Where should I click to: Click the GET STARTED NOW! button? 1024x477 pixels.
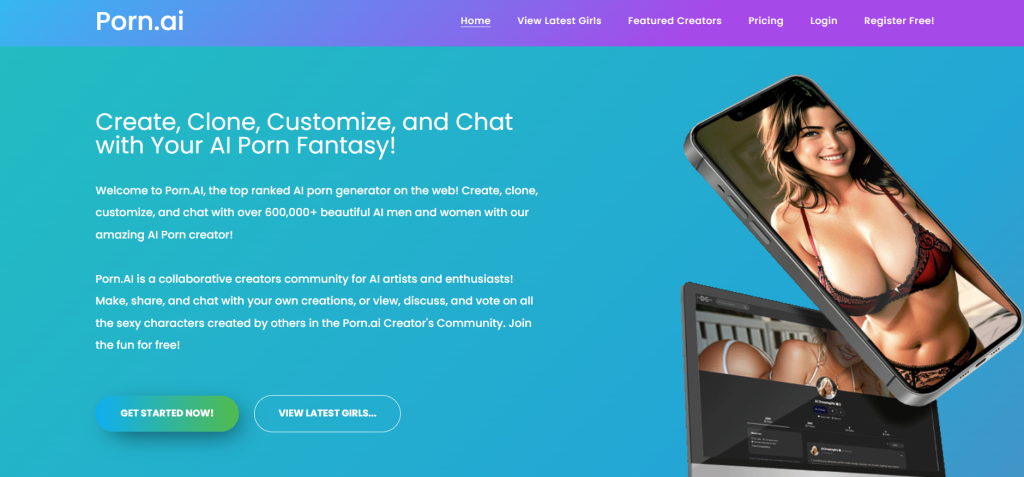click(167, 414)
